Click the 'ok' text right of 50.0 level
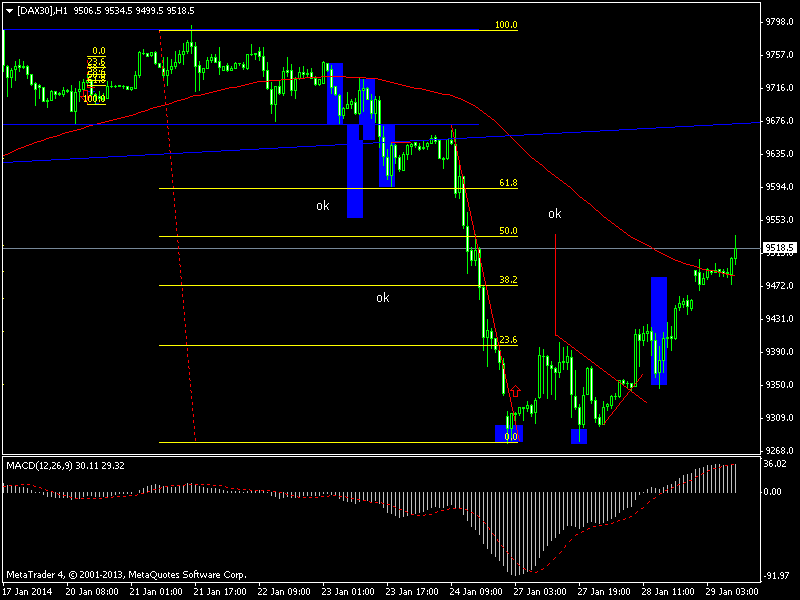 point(554,214)
